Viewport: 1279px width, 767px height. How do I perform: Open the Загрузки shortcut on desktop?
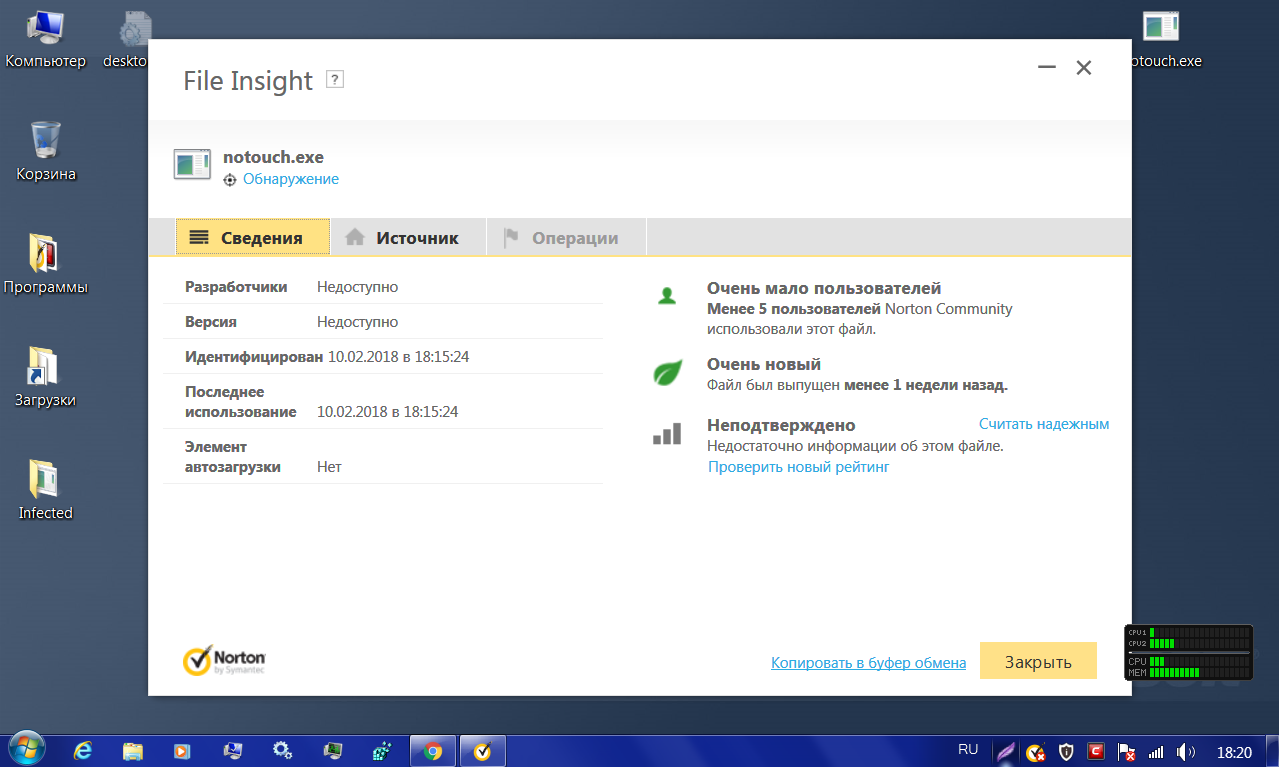click(x=46, y=376)
